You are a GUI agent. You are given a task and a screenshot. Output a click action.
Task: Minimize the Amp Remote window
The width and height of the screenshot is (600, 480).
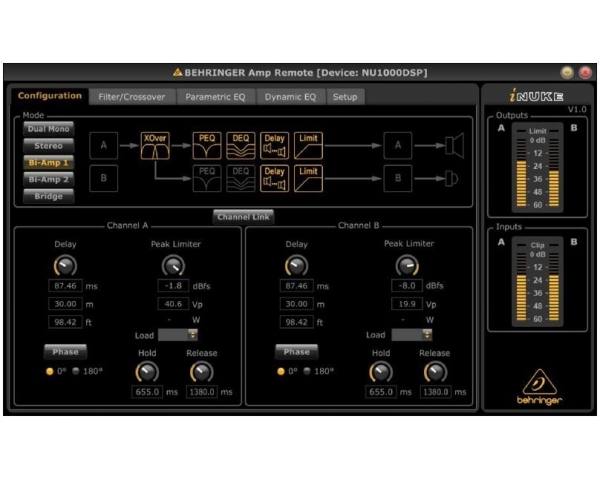click(567, 72)
